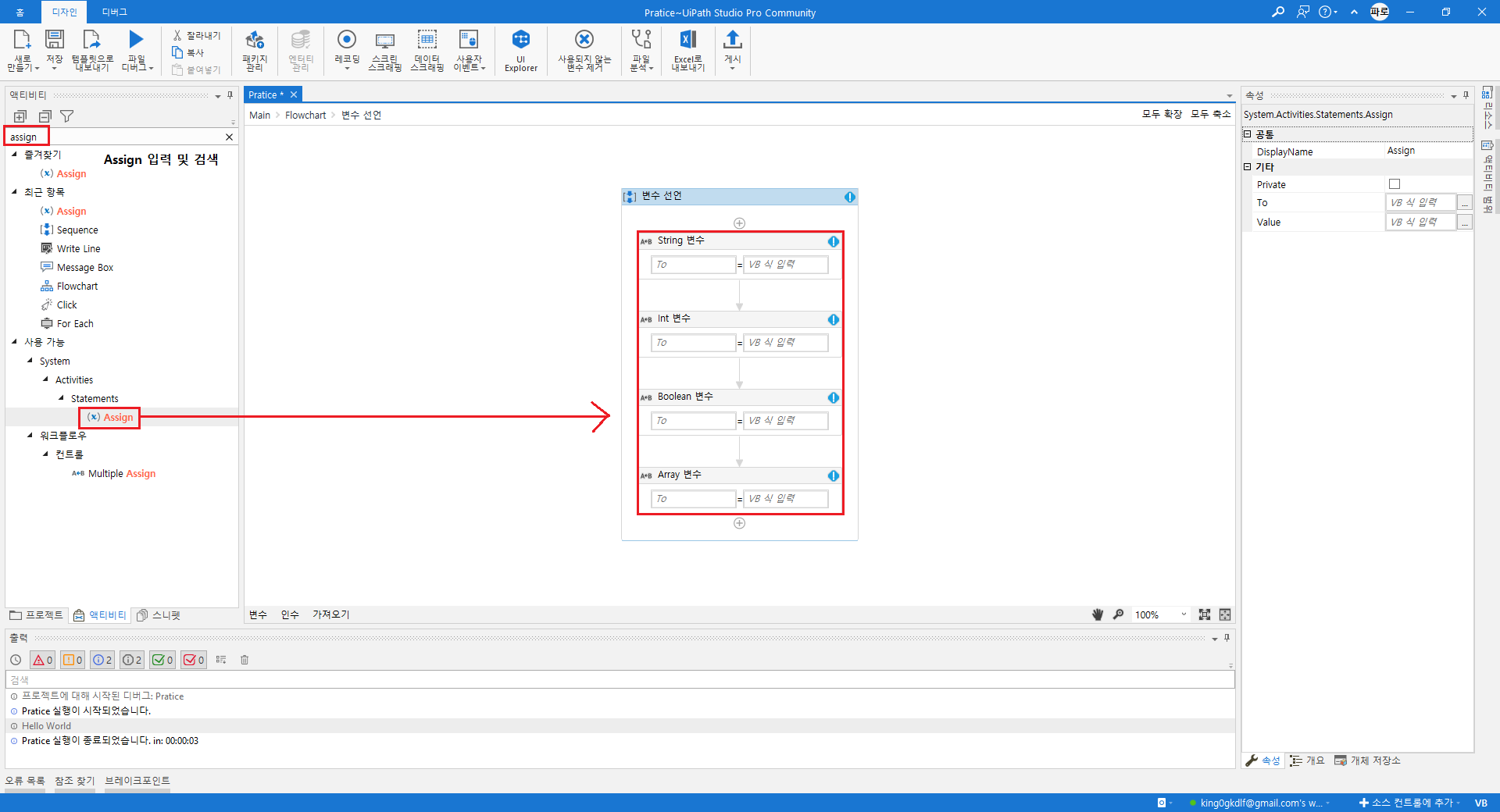Select the Message Box activity
Screen dimensions: 1500x812
tap(77, 267)
